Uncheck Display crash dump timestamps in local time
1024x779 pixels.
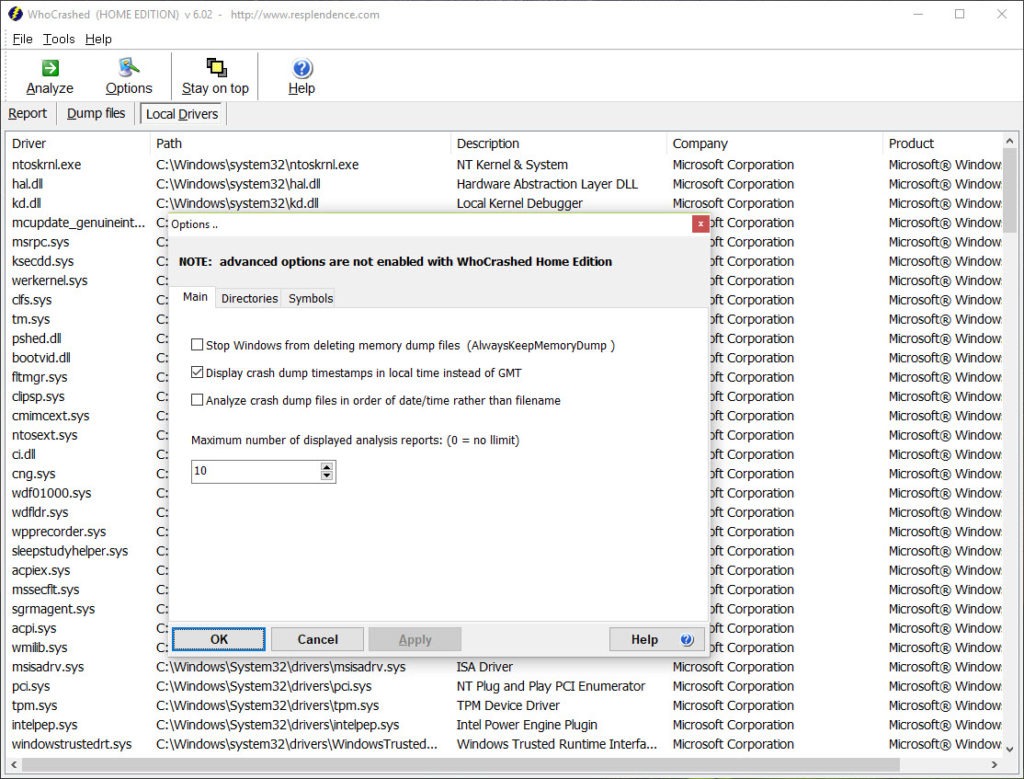(x=198, y=373)
